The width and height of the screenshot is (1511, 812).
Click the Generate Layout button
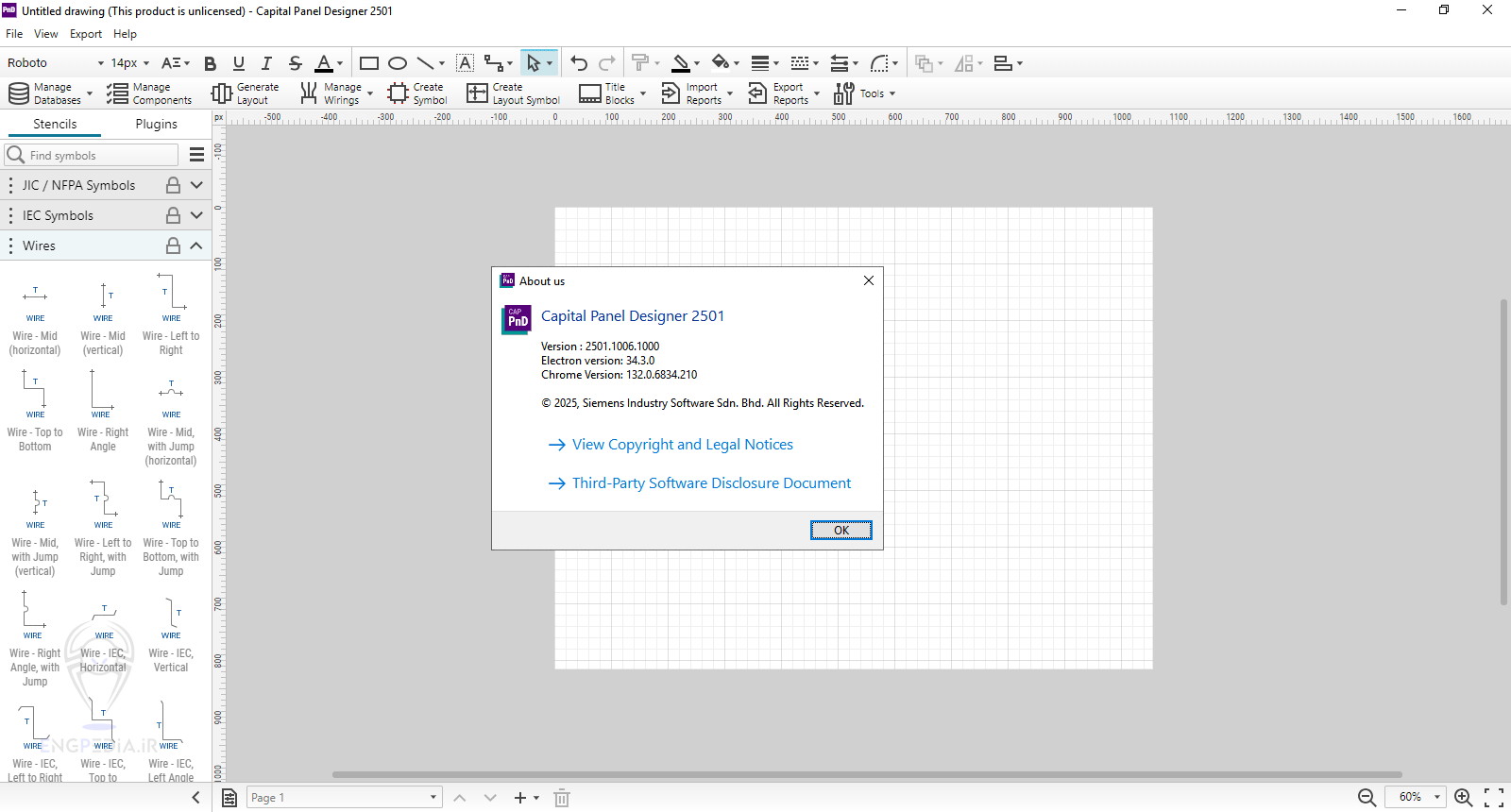(246, 93)
